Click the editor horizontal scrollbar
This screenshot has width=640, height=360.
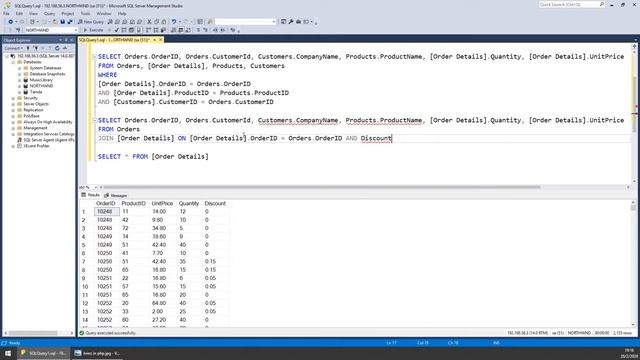[322, 187]
